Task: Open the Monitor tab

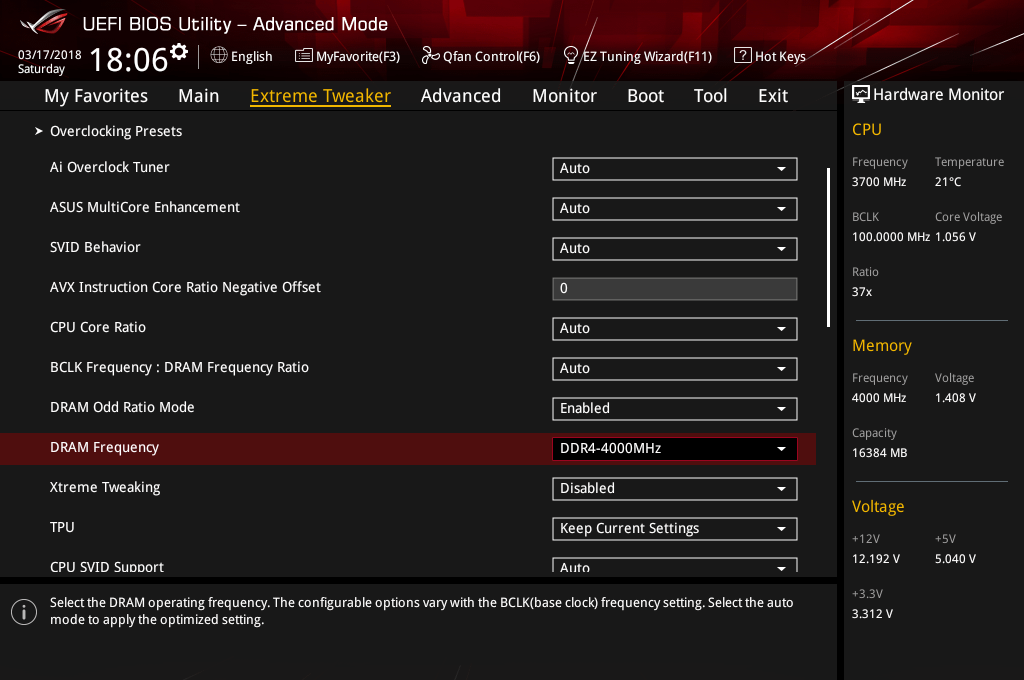Action: (x=564, y=96)
